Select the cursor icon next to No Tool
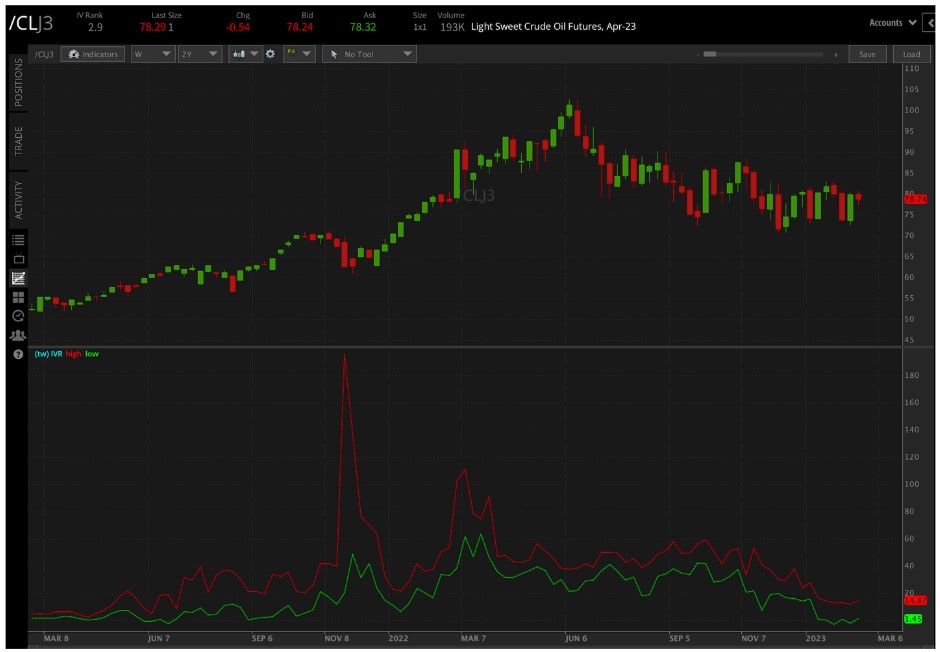The image size is (940, 652). point(336,54)
